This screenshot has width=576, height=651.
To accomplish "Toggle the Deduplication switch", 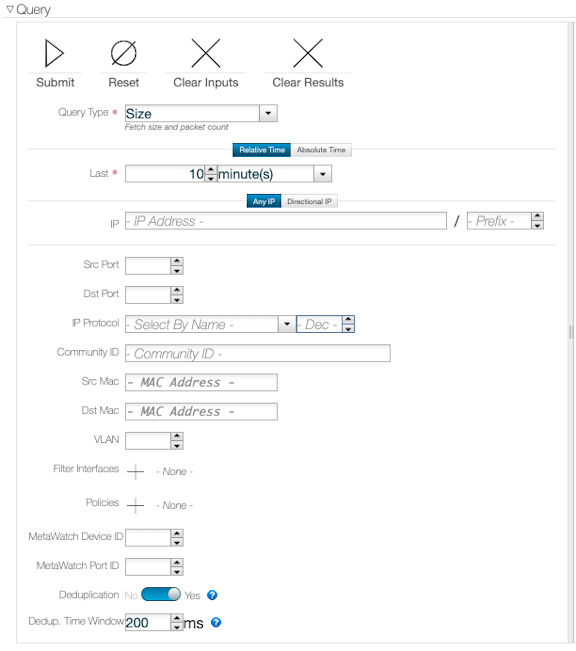I will click(161, 594).
